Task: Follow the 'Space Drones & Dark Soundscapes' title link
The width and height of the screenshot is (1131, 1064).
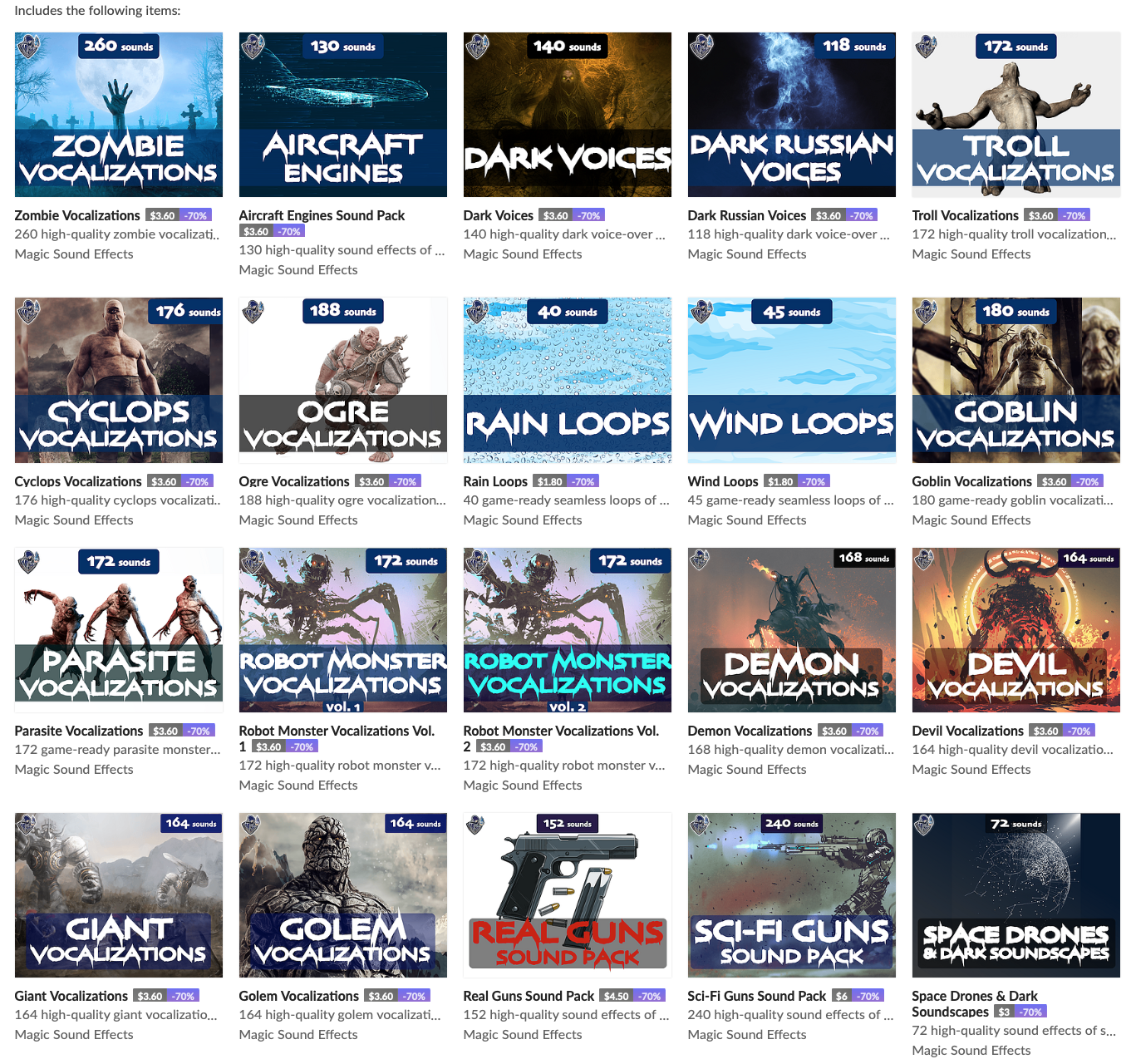Action: click(x=975, y=1003)
